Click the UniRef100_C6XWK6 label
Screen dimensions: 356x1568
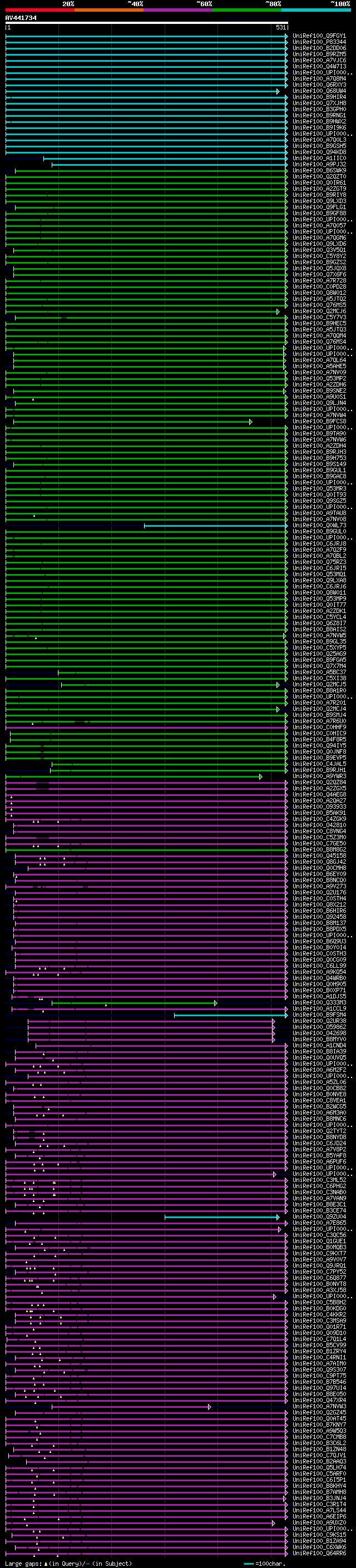[x=319, y=1547]
